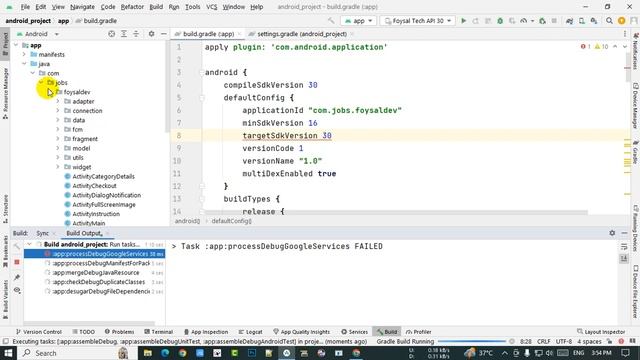Open recent editor tabs three-dot menu
Screen dimensions: 640x360
coord(625,34)
